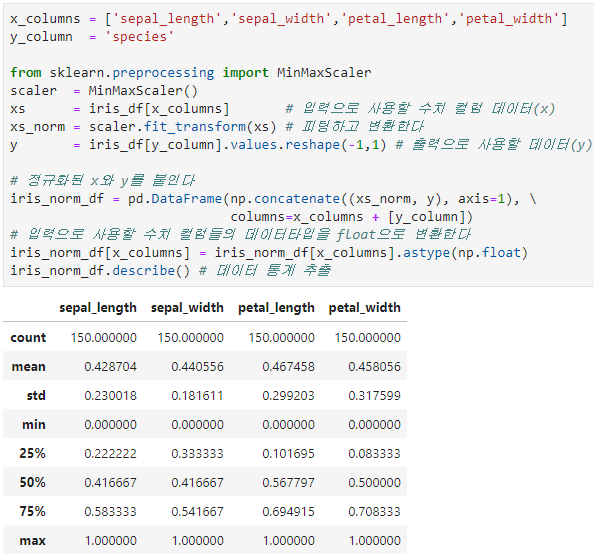The image size is (594, 556).
Task: Click the 75% value 0.708333
Action: coord(374,512)
